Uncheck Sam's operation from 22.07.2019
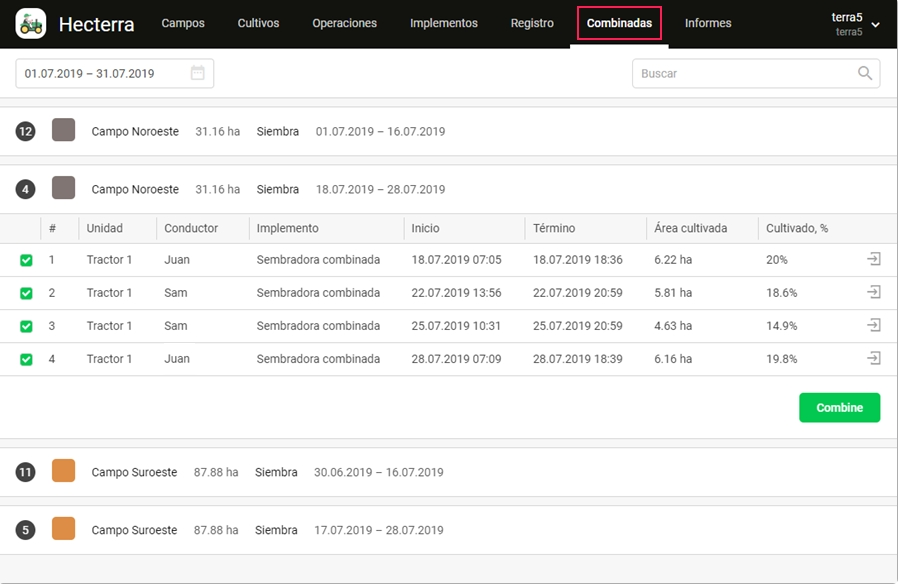Screen dimensions: 898x584 click(x=26, y=292)
